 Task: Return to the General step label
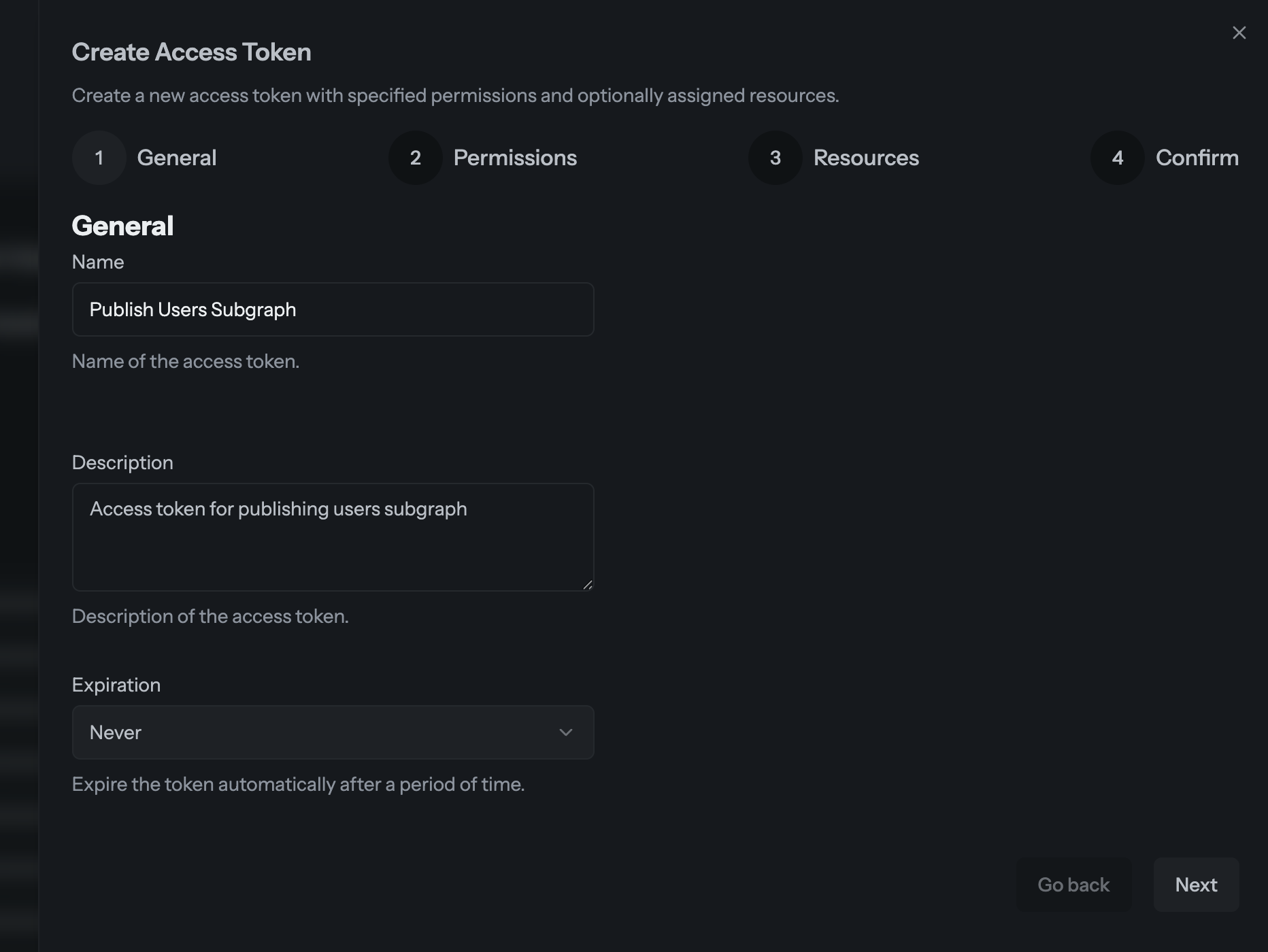point(176,157)
